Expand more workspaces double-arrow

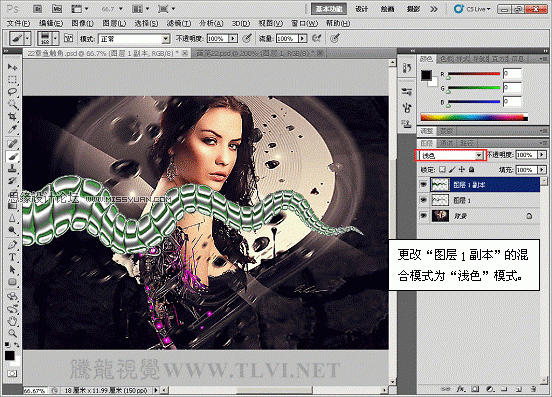[x=434, y=9]
